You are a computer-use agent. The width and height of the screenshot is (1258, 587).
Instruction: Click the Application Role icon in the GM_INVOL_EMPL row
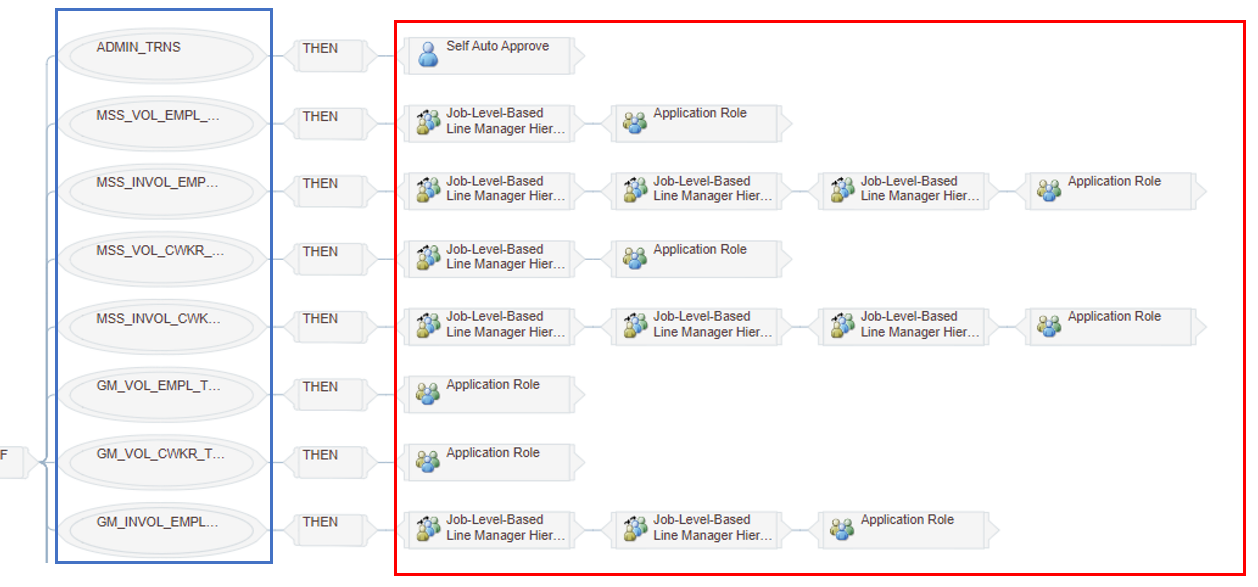[842, 528]
